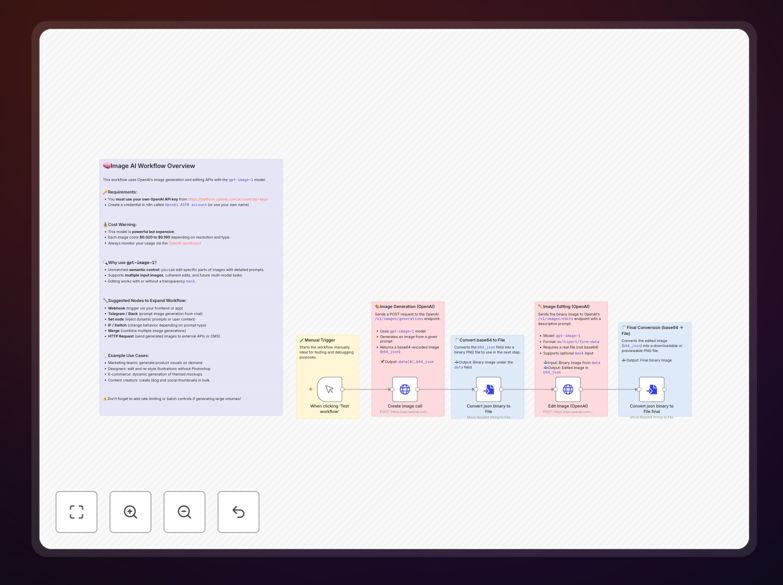Click the 'Edit Image (OpenAI)' node label
The image size is (783, 585).
tap(568, 406)
